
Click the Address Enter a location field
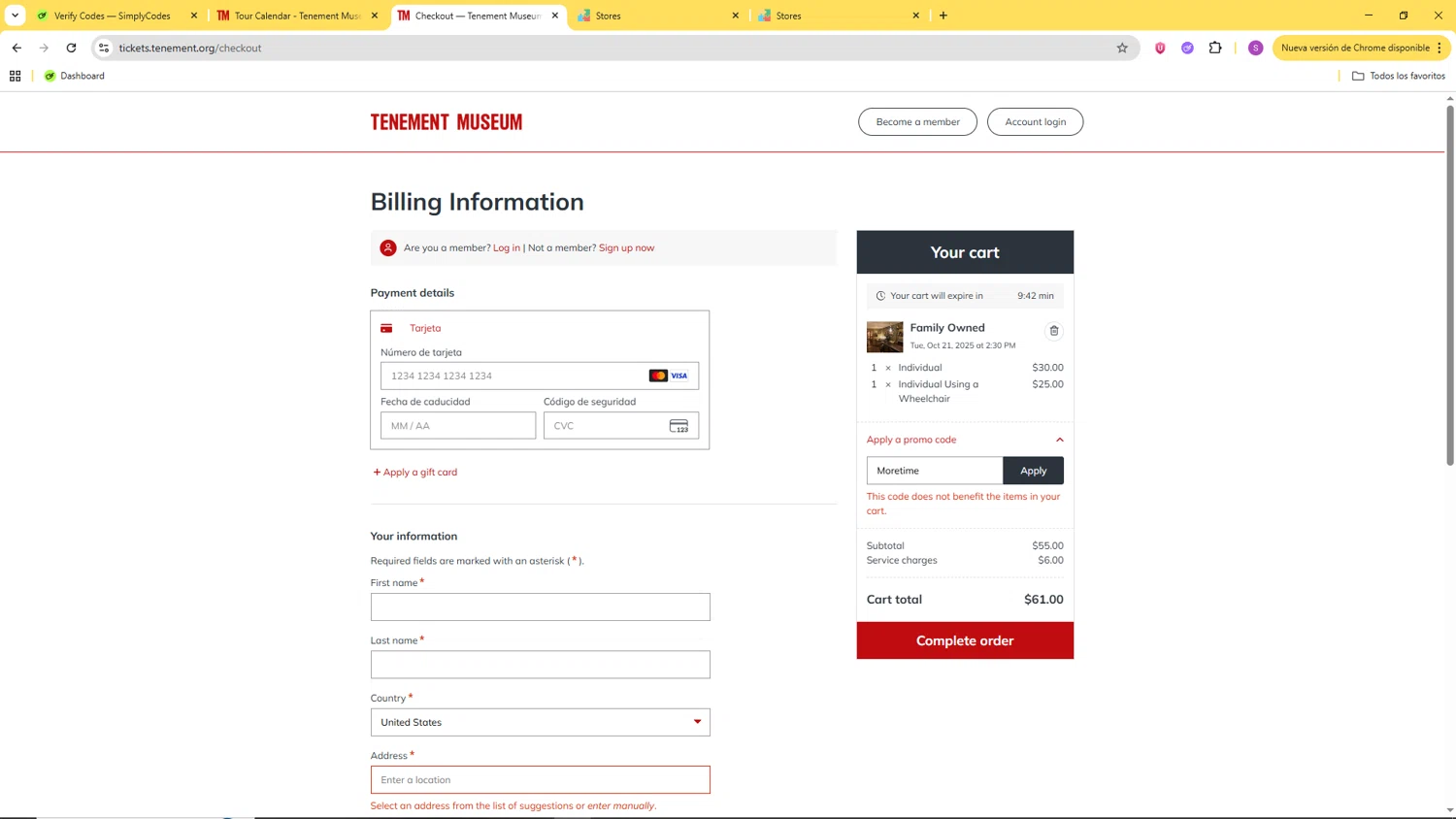[540, 780]
